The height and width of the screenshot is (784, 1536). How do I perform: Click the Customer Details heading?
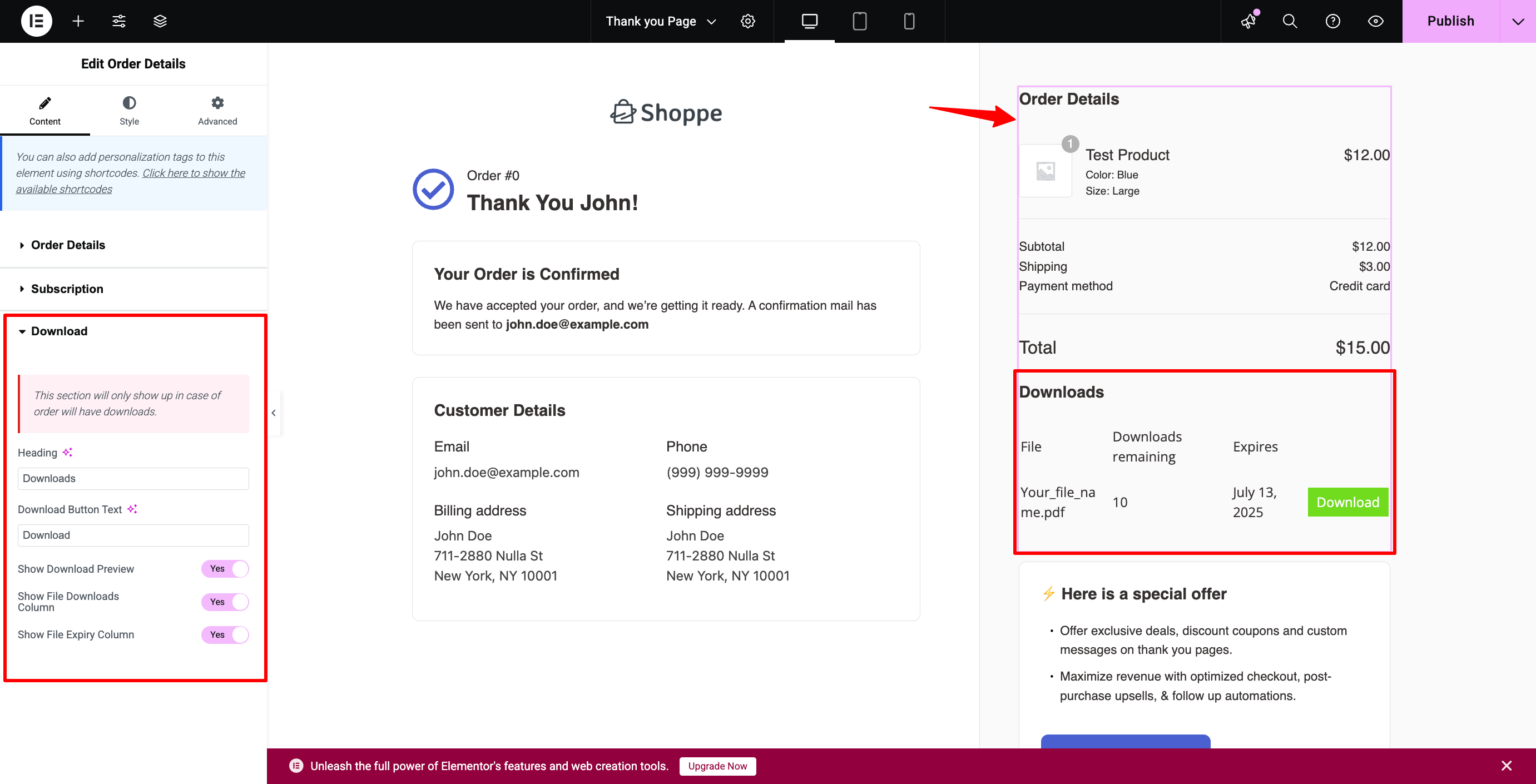click(x=500, y=410)
